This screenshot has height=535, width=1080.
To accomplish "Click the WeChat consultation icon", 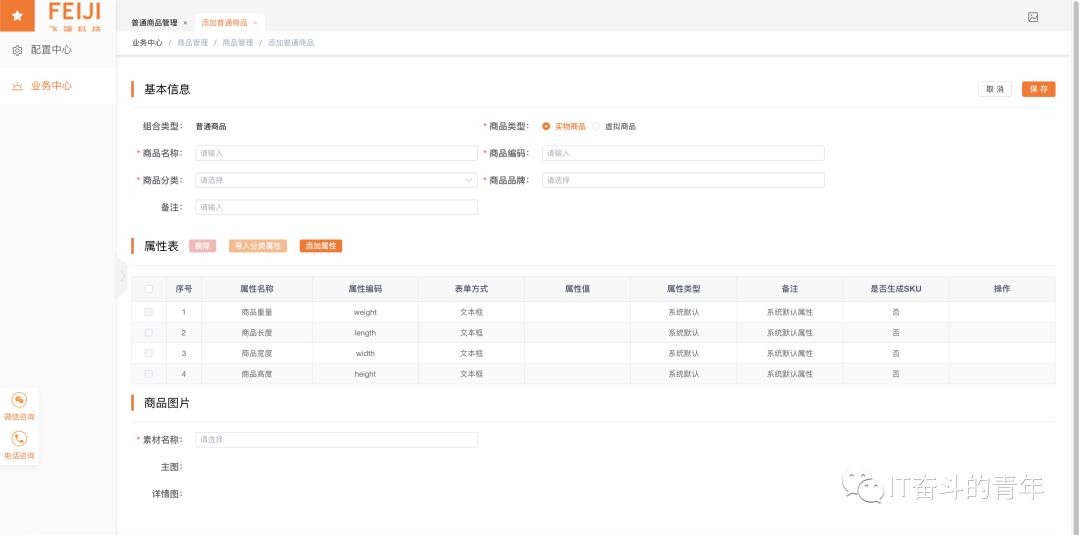I will [x=19, y=400].
